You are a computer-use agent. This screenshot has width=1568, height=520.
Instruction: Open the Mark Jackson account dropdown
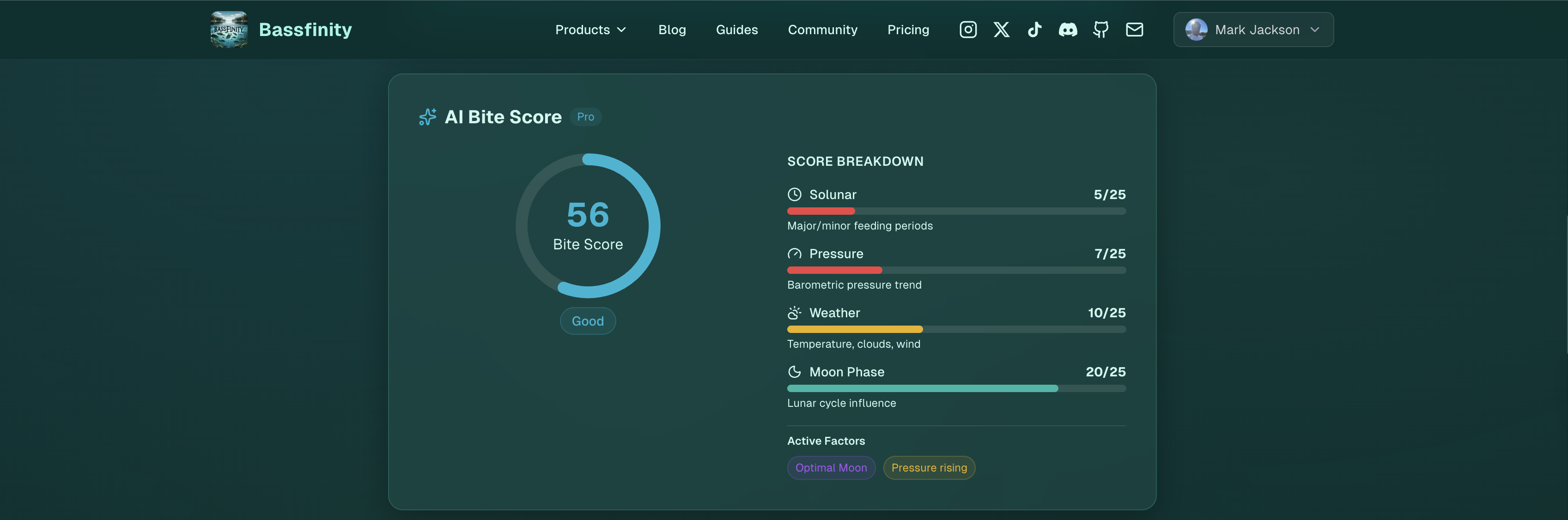click(1253, 30)
